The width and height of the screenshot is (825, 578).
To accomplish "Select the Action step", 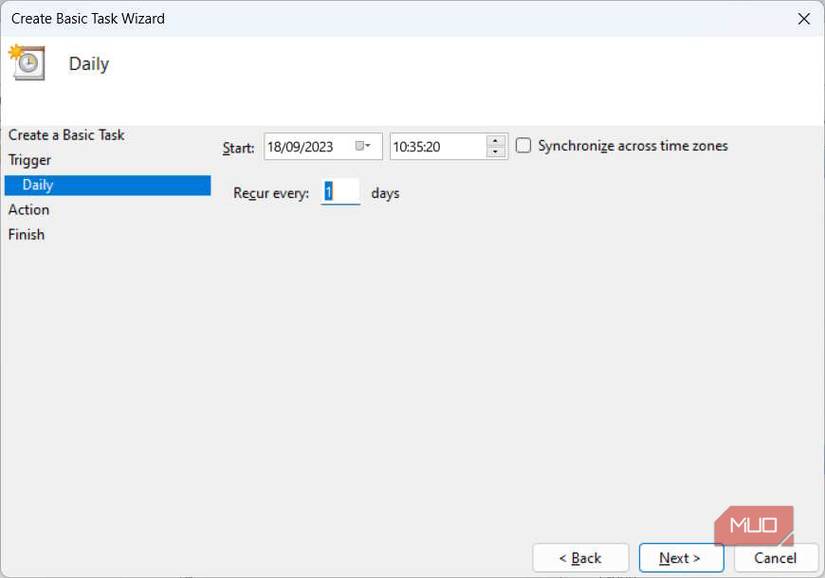I will [x=28, y=209].
